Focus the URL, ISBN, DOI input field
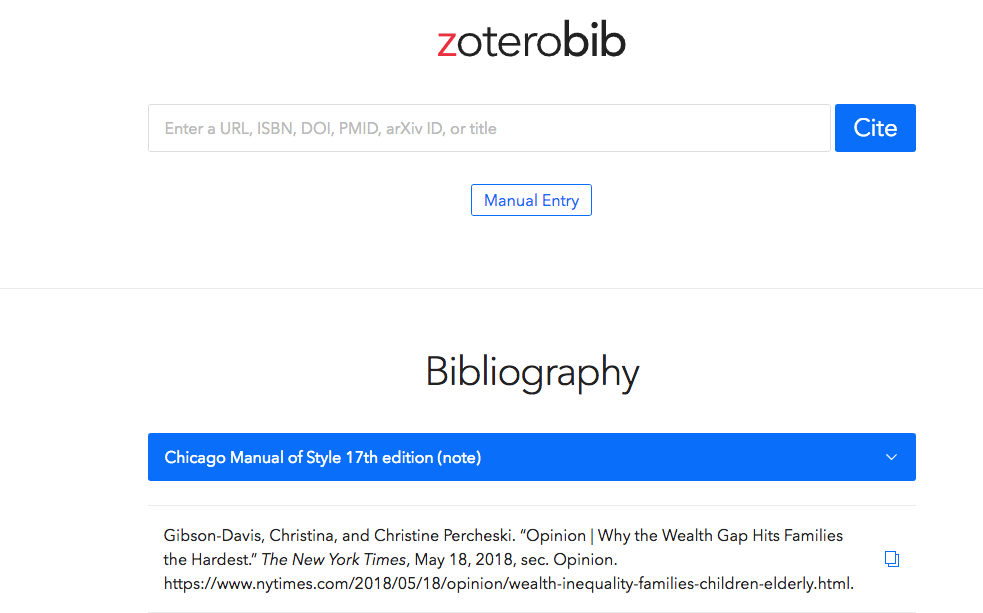Screen dimensions: 983x613 (x=489, y=128)
